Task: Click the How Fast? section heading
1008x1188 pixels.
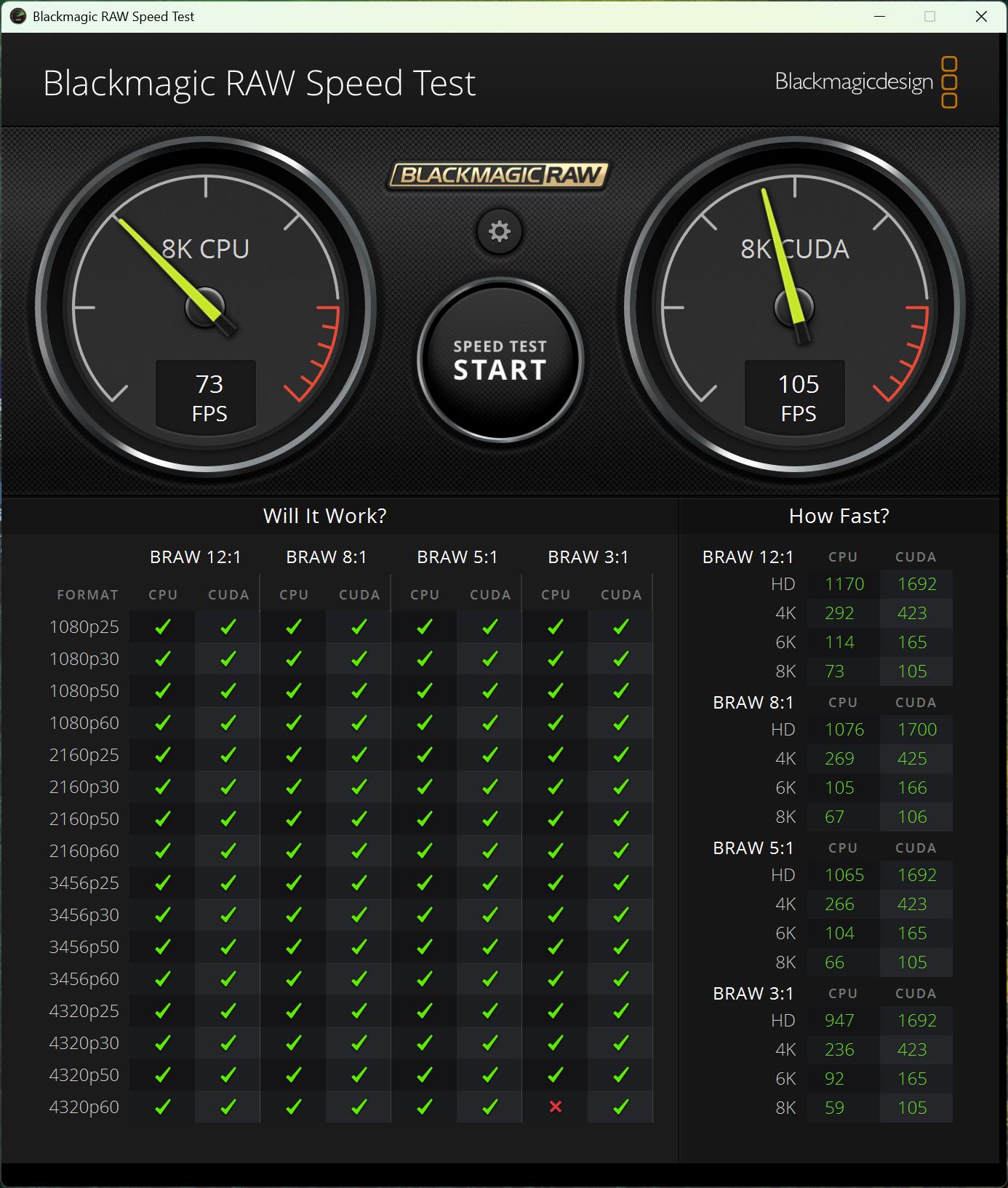Action: [x=839, y=516]
